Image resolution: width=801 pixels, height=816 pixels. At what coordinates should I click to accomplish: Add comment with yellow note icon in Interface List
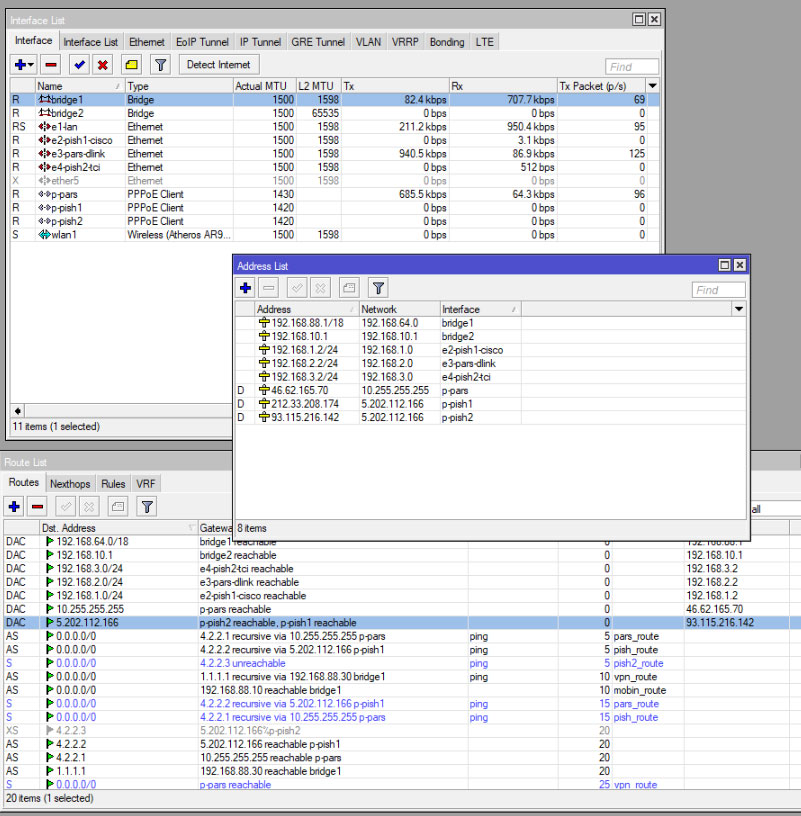tap(132, 65)
